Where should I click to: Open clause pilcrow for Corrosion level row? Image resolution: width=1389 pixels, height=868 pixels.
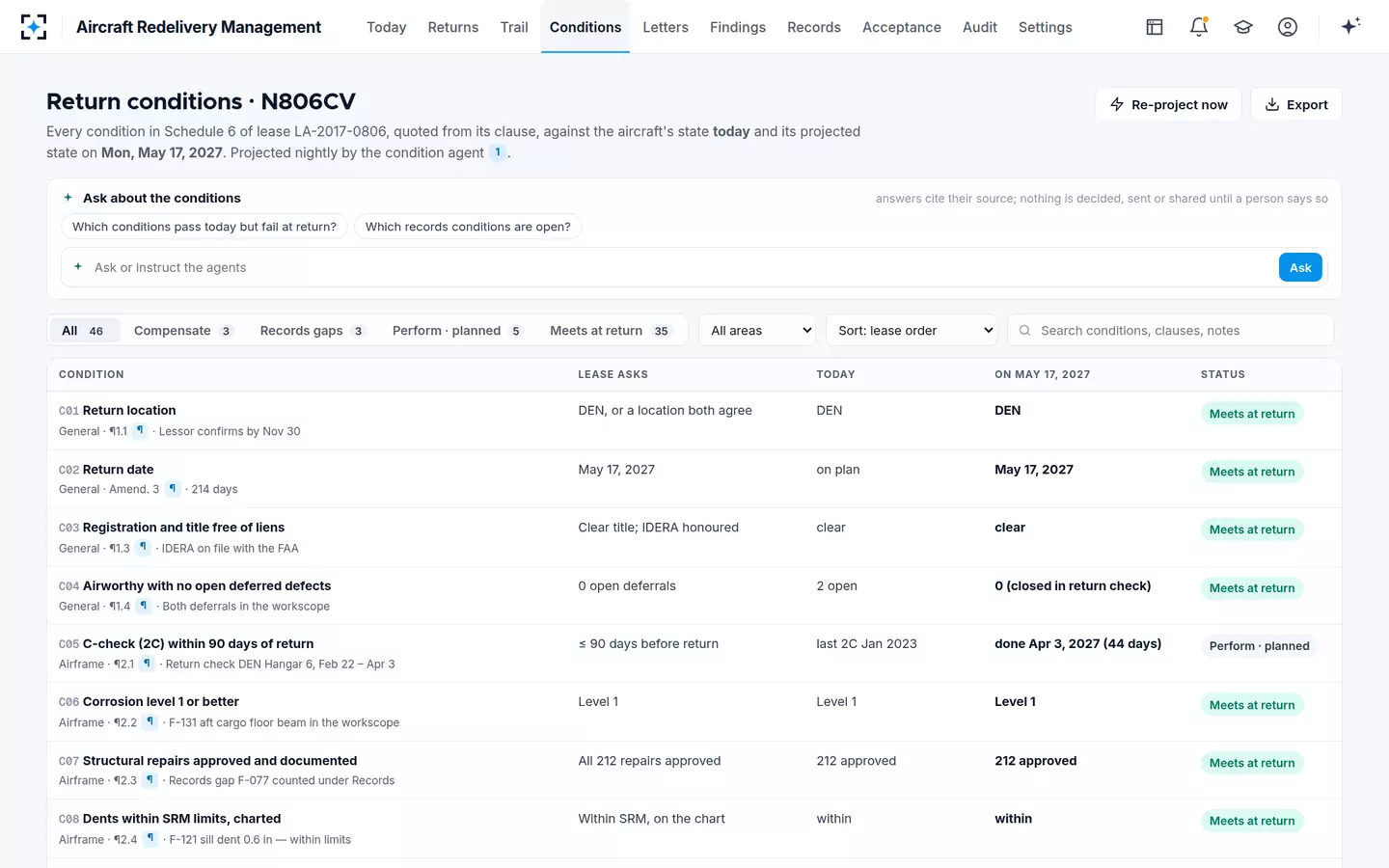click(150, 722)
